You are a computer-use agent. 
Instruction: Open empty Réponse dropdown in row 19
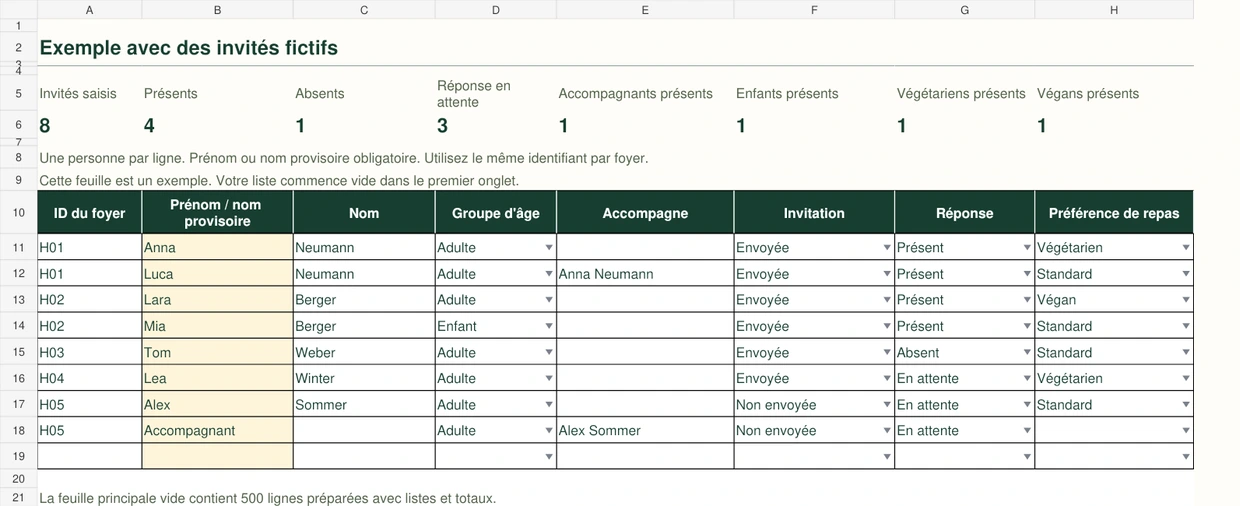1027,457
